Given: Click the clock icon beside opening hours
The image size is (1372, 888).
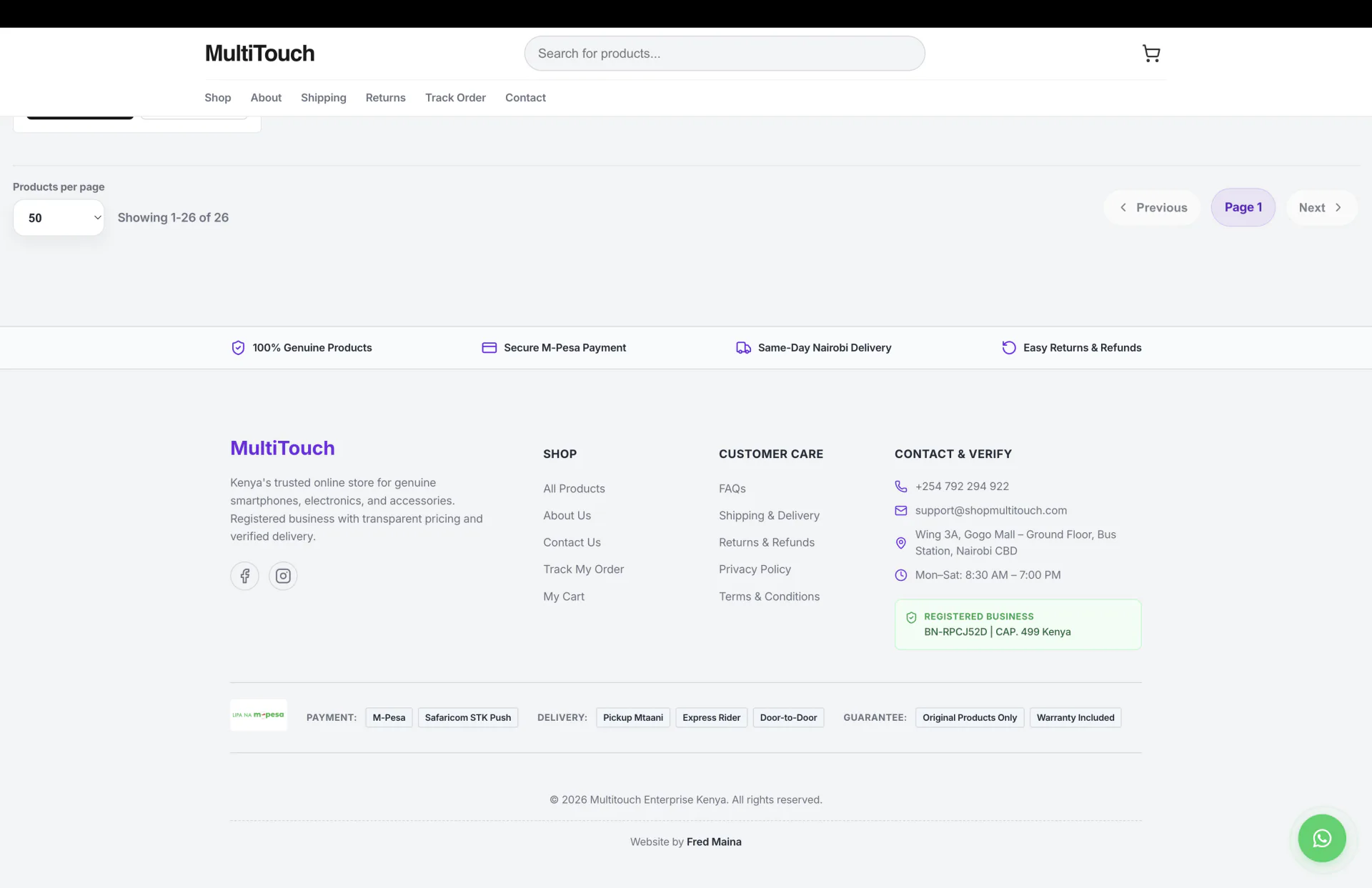Looking at the screenshot, I should [x=901, y=575].
